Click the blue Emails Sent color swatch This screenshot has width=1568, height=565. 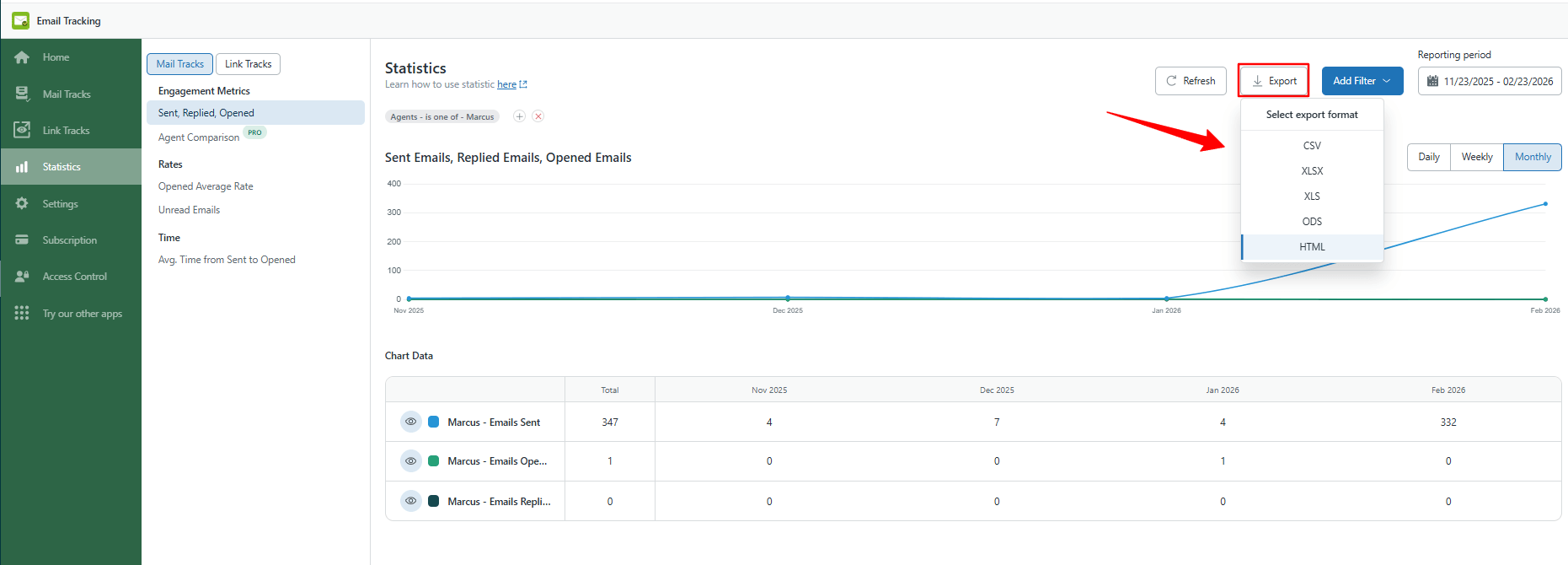[x=434, y=422]
